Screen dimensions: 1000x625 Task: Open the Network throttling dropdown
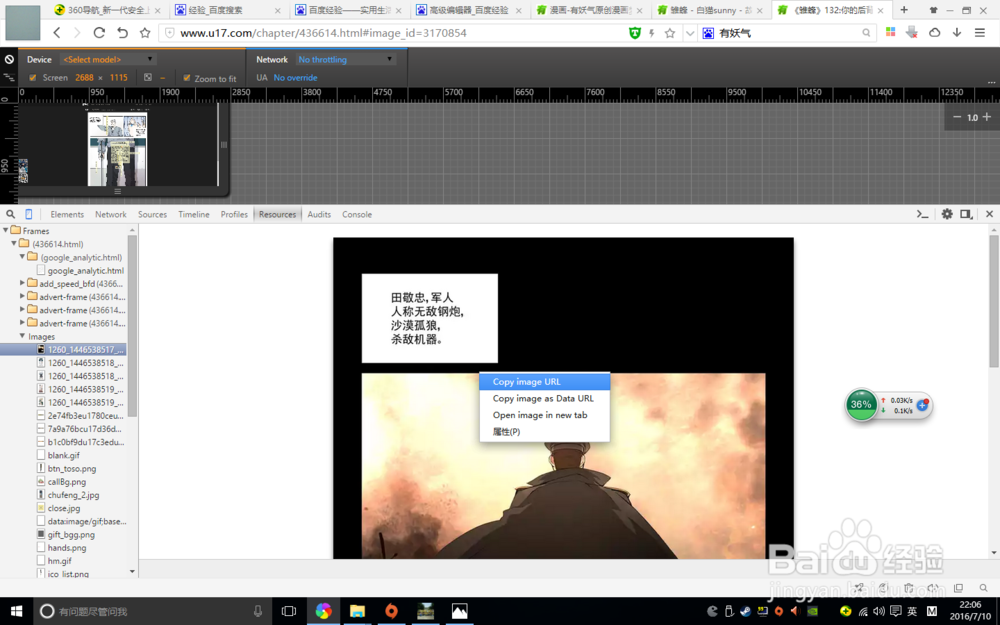pyautogui.click(x=346, y=59)
